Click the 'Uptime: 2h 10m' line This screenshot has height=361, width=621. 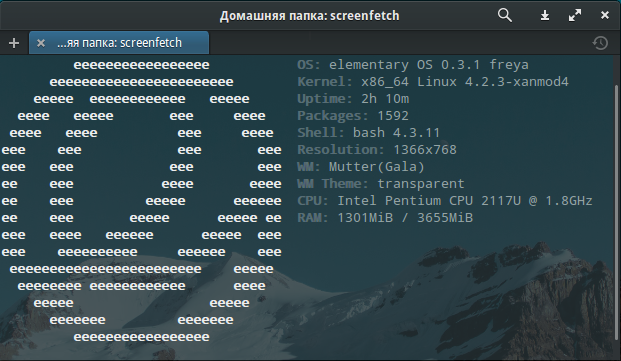(353, 99)
